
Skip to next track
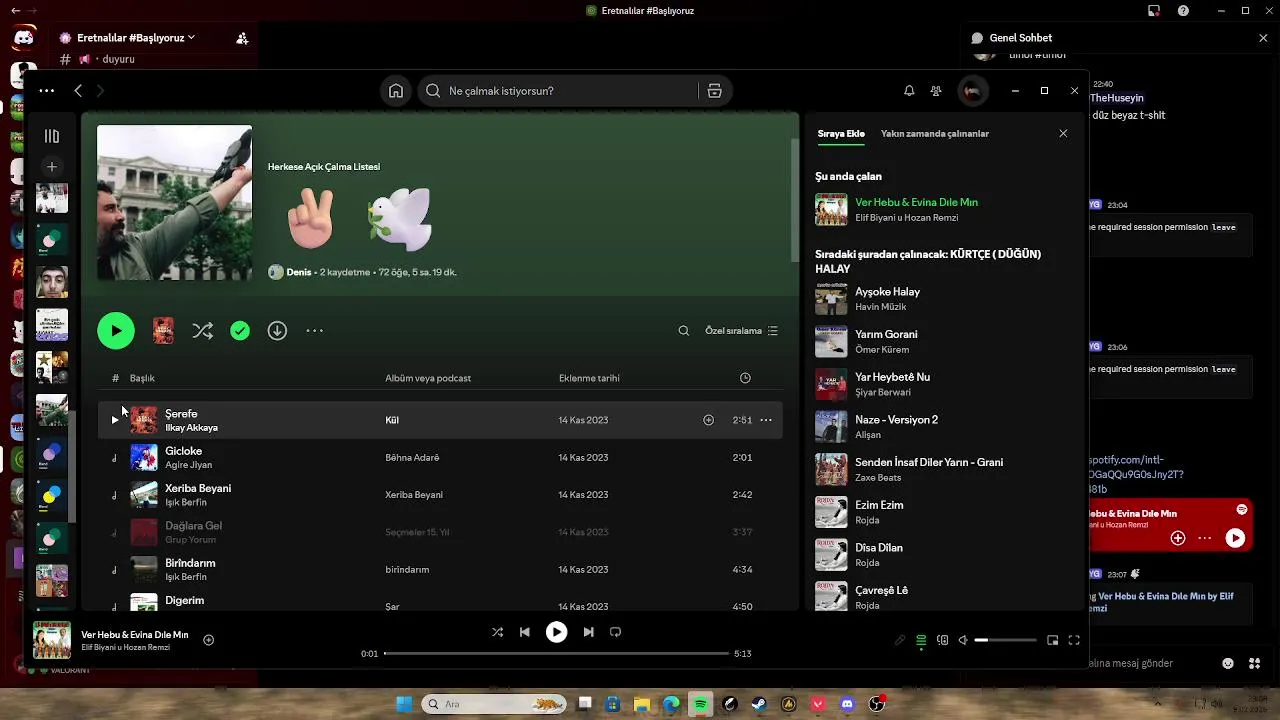(x=588, y=632)
